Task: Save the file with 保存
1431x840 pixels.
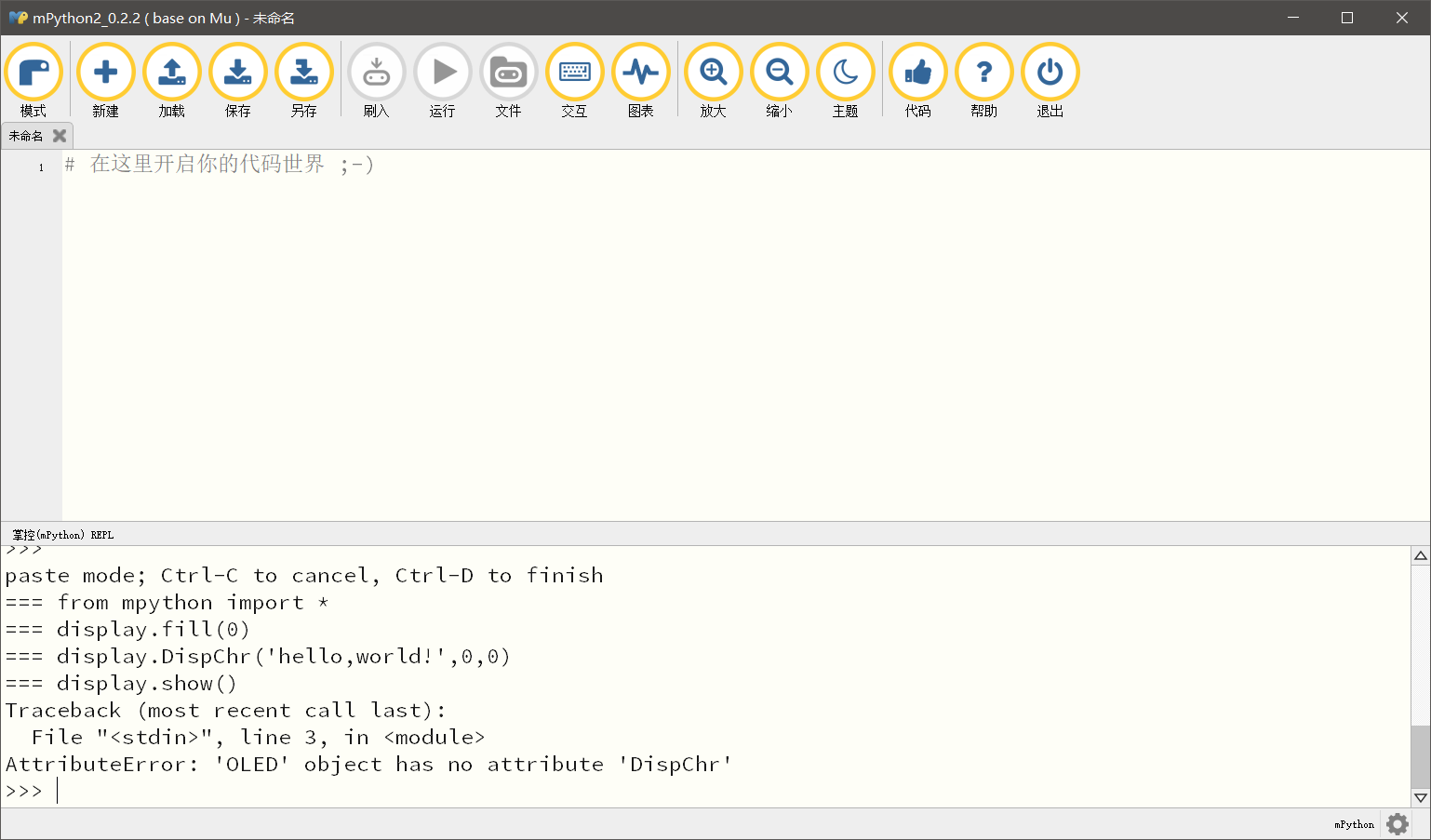Action: (238, 81)
